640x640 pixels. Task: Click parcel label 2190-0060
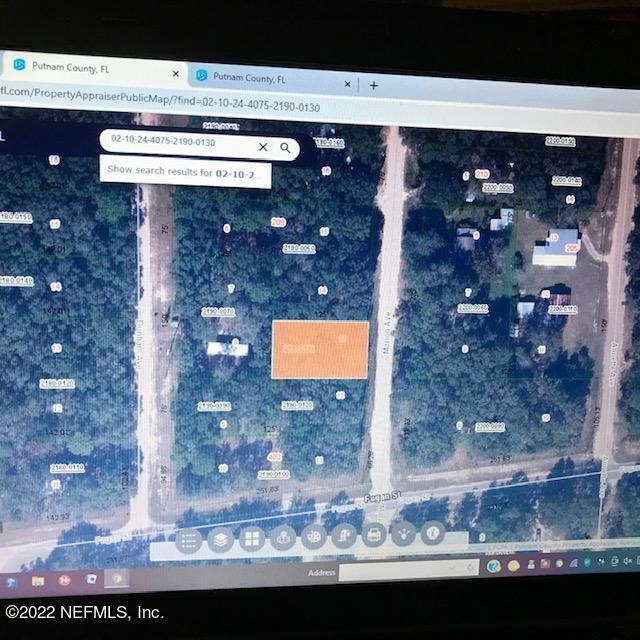[x=299, y=249]
